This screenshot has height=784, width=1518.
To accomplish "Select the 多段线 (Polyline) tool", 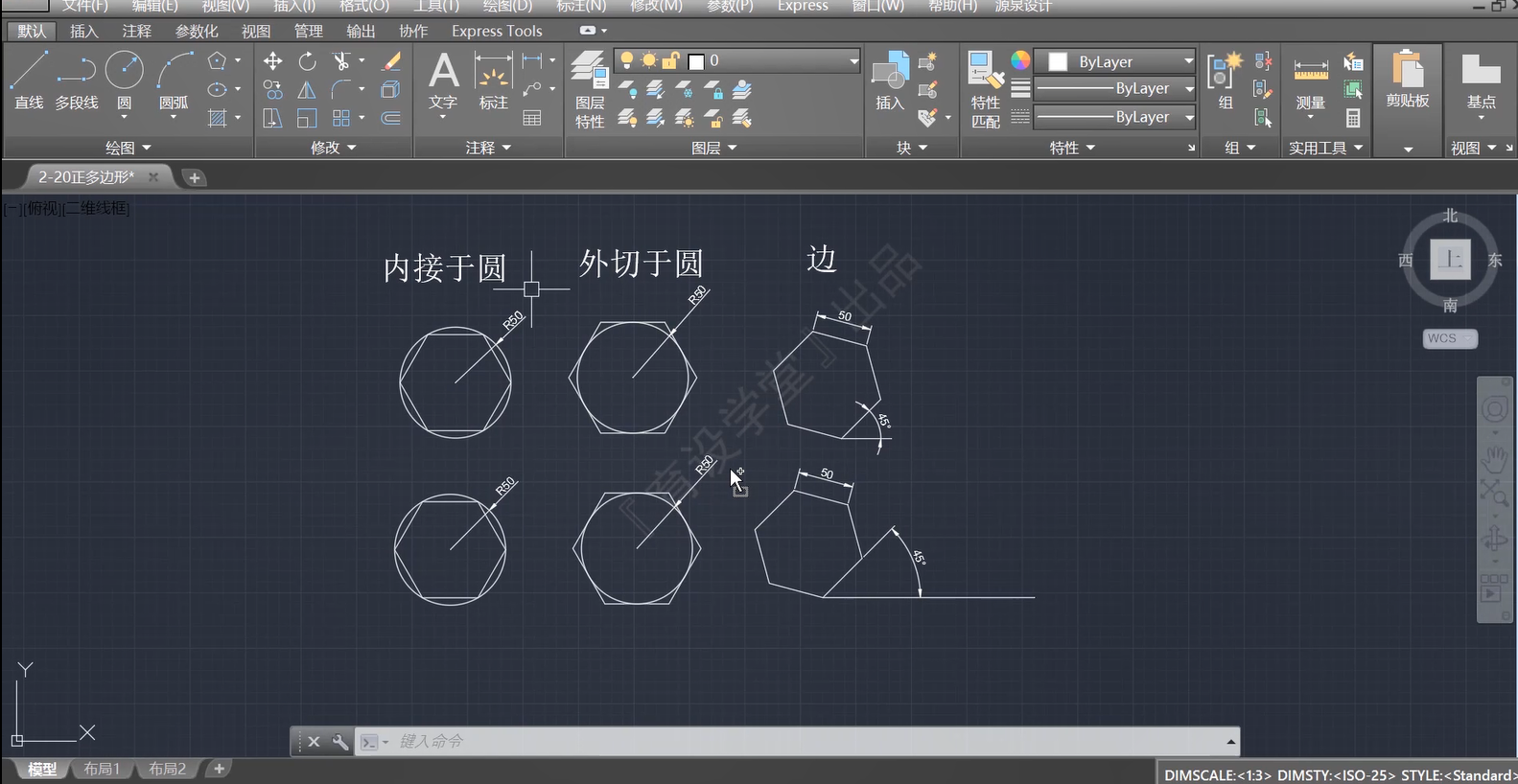I will click(77, 80).
